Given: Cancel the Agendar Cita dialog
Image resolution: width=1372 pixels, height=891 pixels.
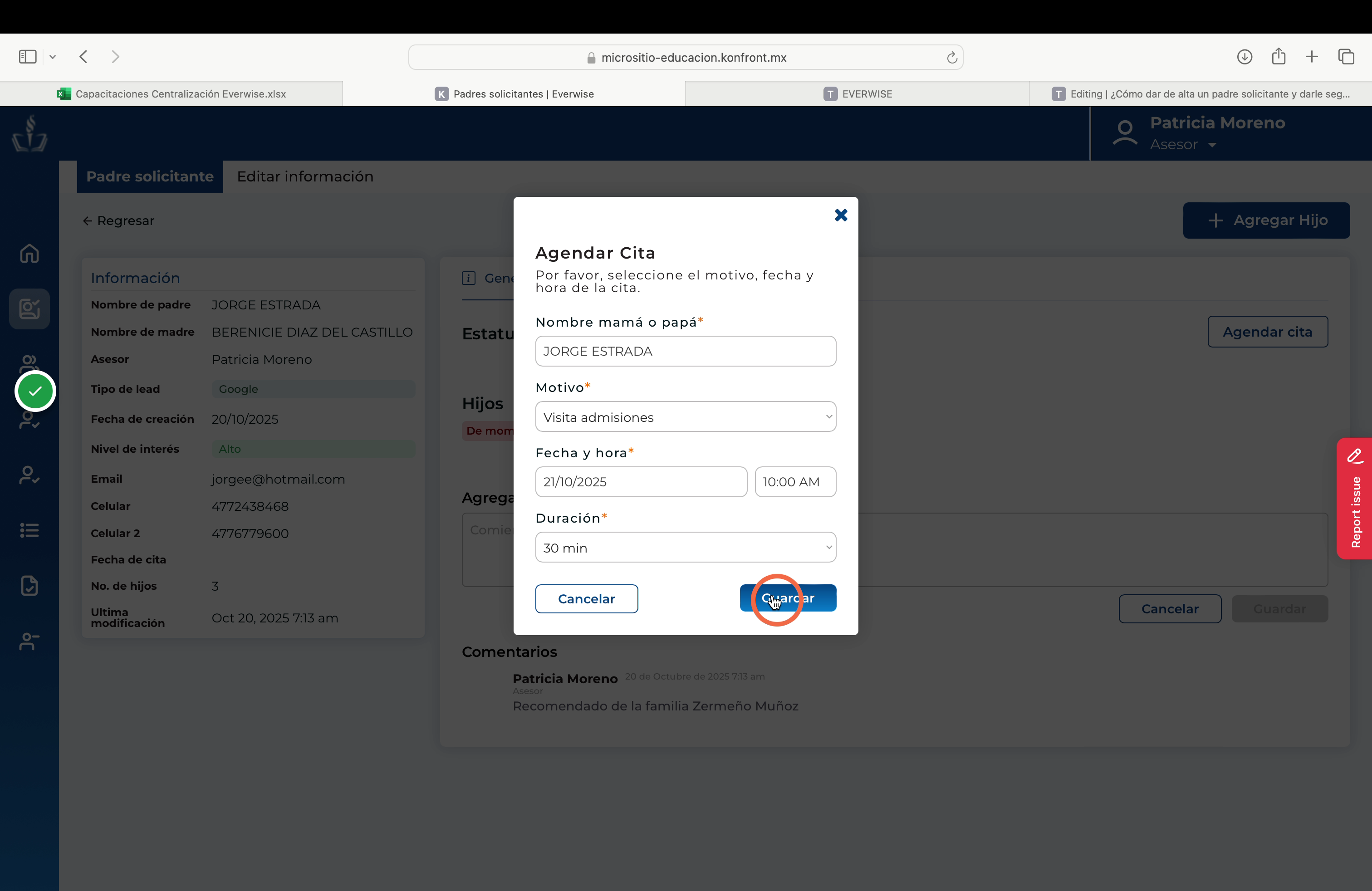Looking at the screenshot, I should (x=586, y=599).
